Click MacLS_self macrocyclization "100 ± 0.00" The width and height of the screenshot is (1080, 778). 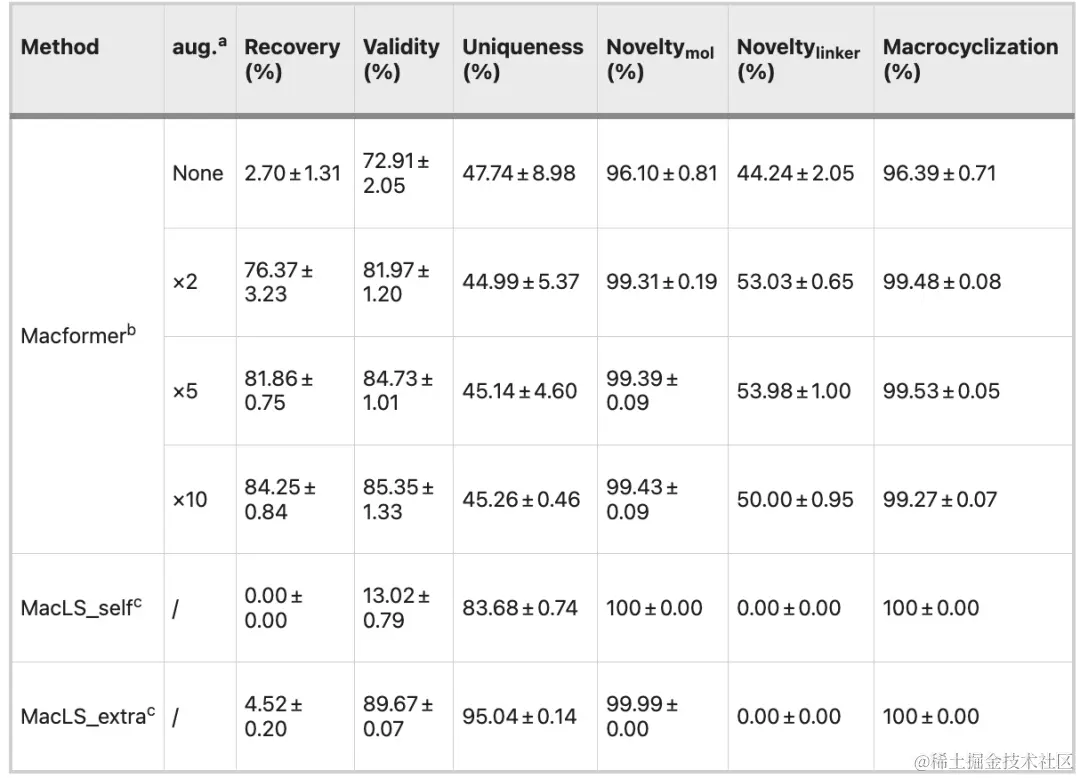[931, 608]
